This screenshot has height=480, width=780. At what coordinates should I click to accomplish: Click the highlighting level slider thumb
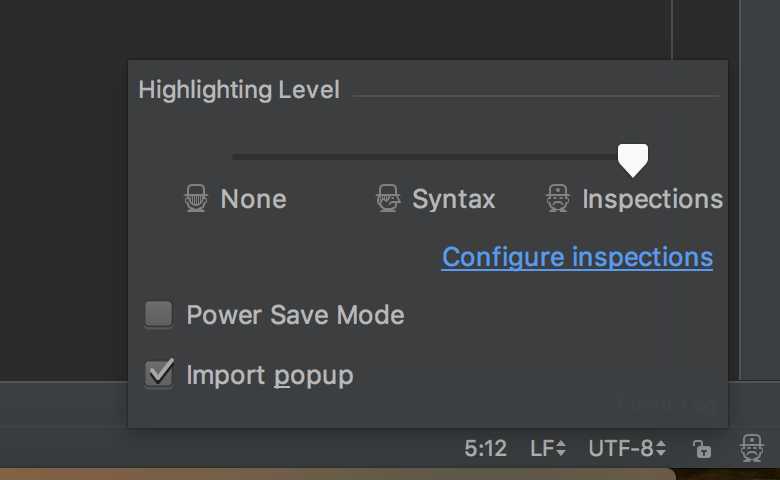coord(633,160)
